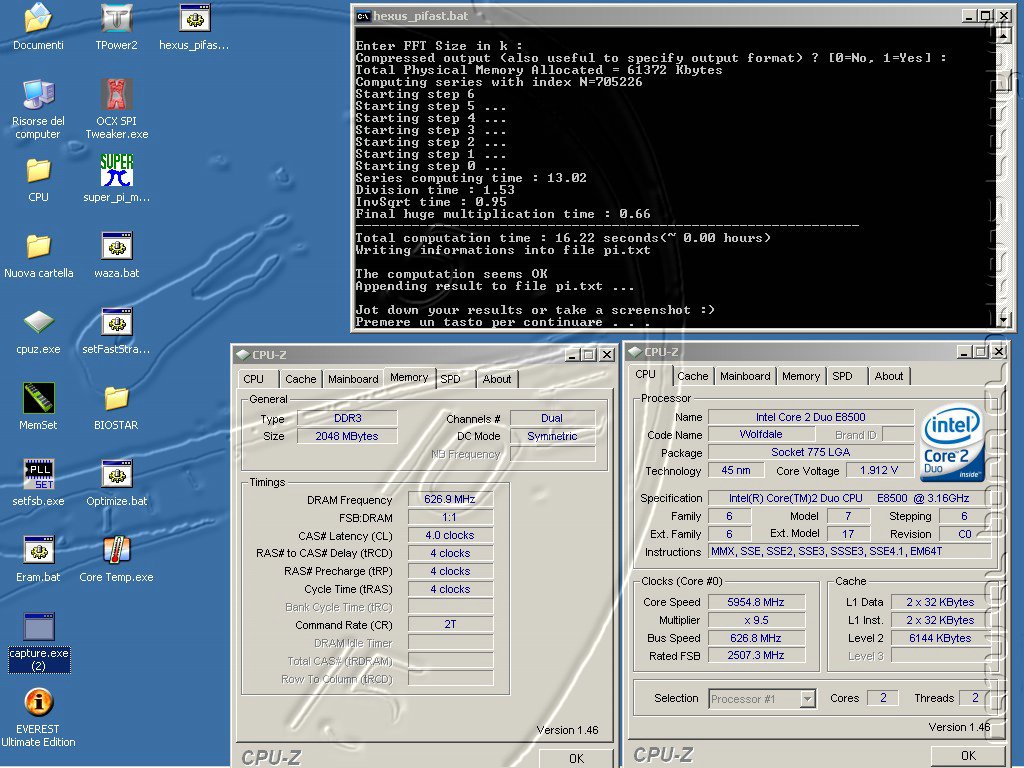The width and height of the screenshot is (1024, 768).
Task: Click the Technology value 45 nm
Action: 736,470
